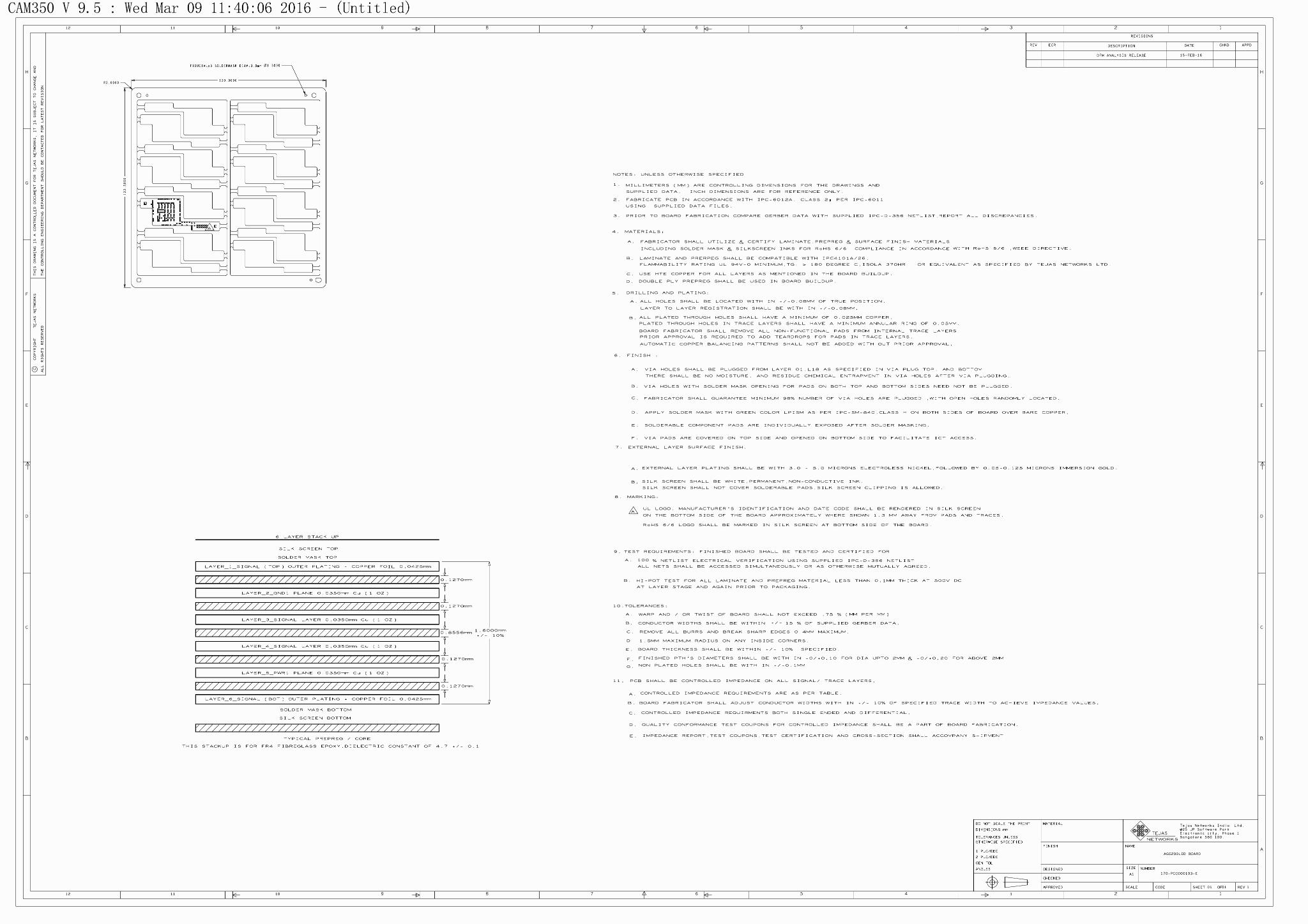Click the 0.6556mm core thickness value

click(x=456, y=633)
